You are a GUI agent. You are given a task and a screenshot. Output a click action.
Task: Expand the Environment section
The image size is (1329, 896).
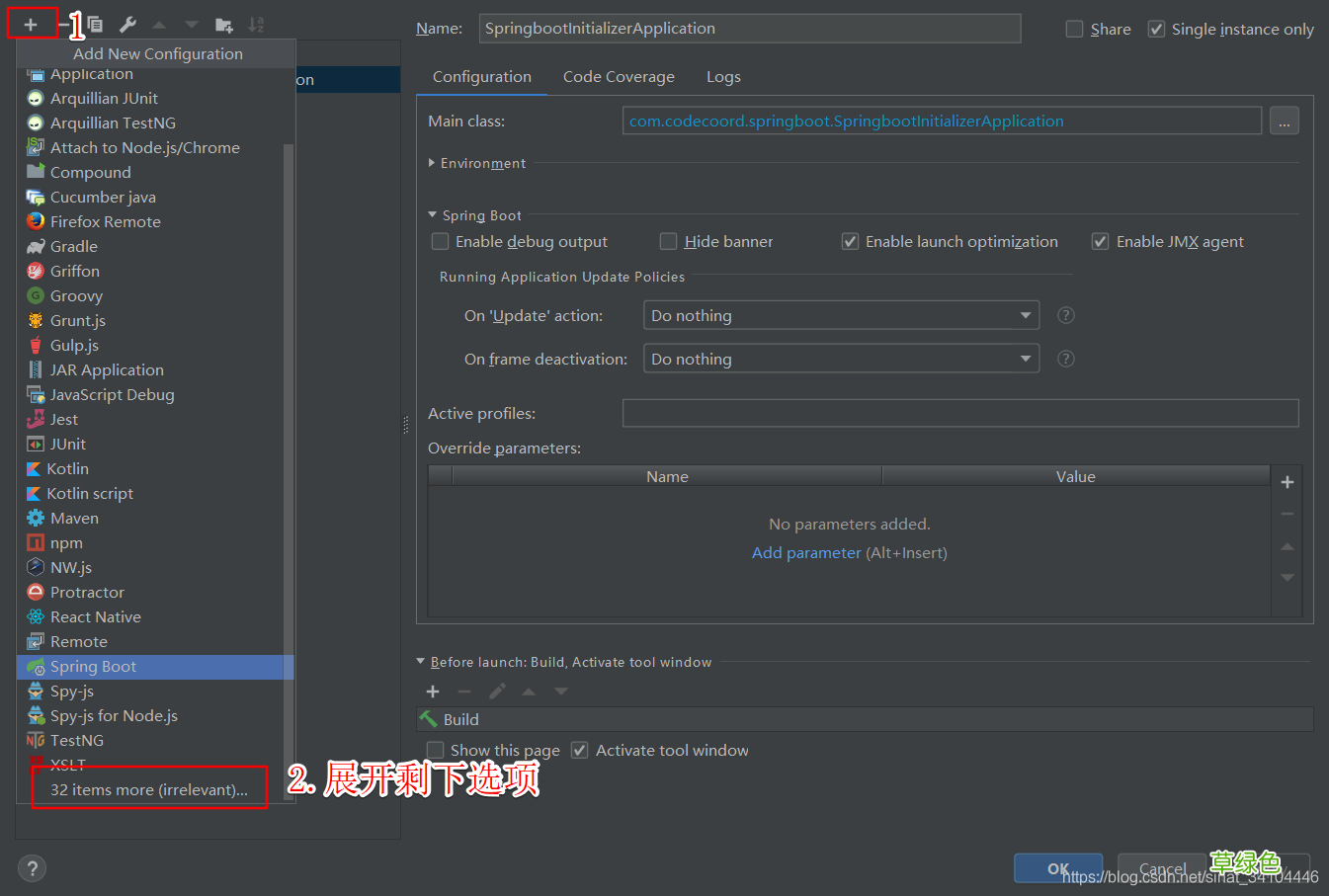click(x=432, y=163)
